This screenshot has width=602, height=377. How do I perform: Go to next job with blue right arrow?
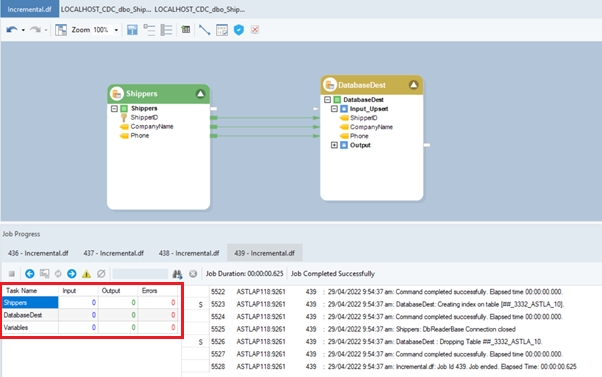(72, 274)
